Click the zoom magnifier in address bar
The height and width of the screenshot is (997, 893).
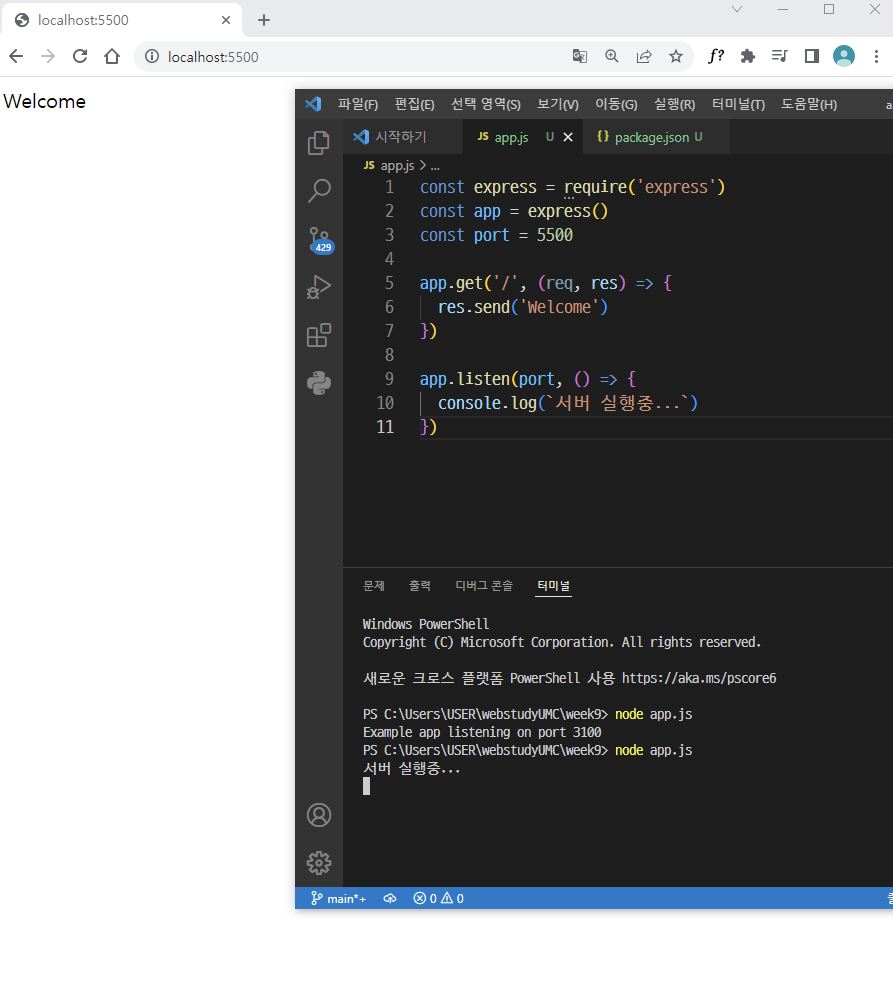coord(612,57)
